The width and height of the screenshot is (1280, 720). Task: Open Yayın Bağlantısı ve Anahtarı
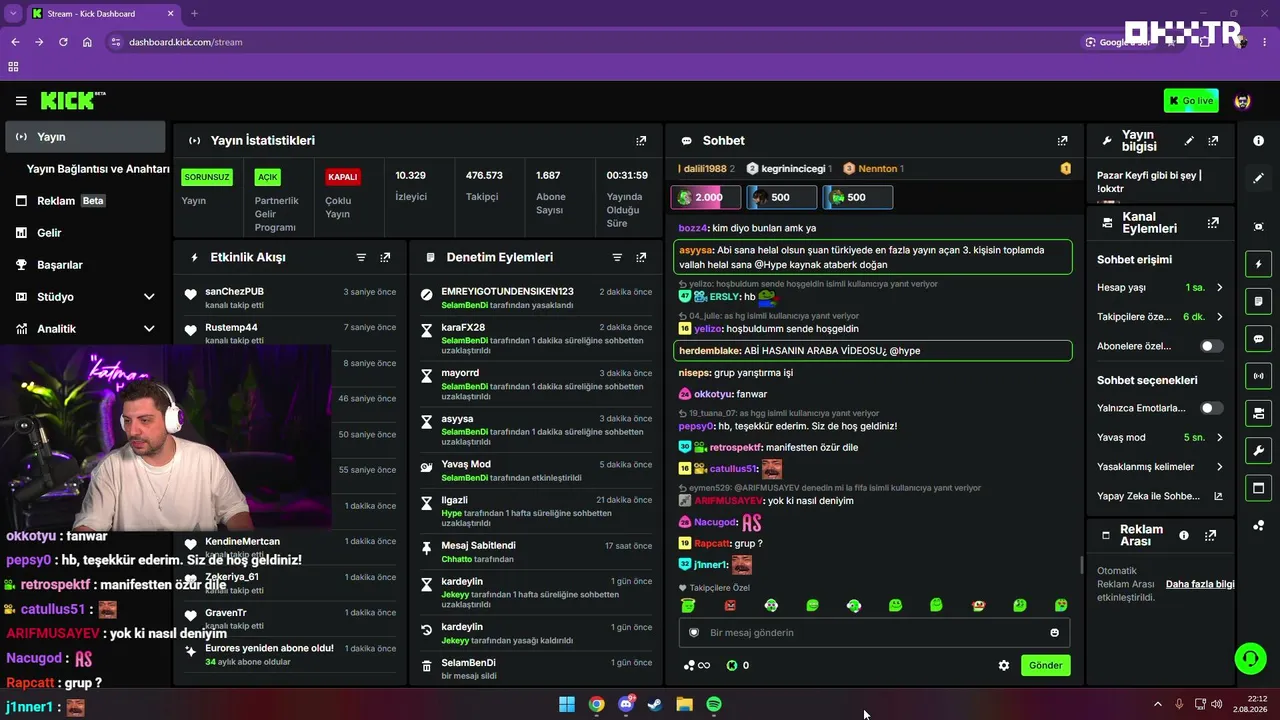click(x=98, y=169)
